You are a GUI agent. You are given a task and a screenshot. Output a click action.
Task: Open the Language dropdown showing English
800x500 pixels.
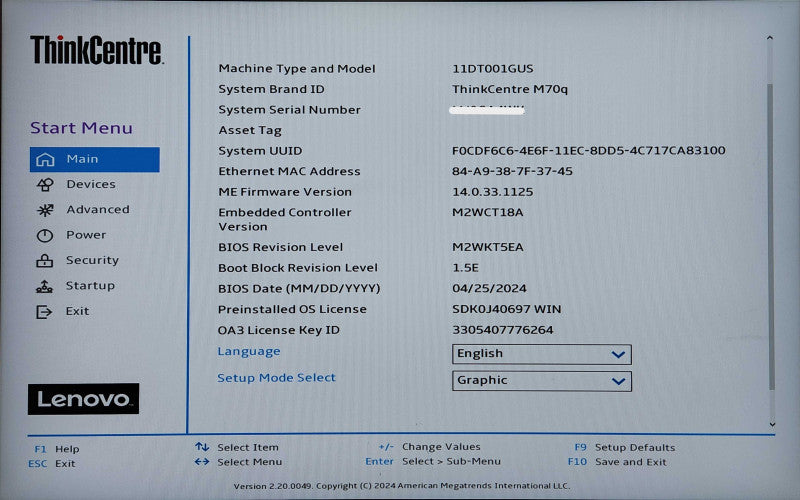click(x=542, y=354)
